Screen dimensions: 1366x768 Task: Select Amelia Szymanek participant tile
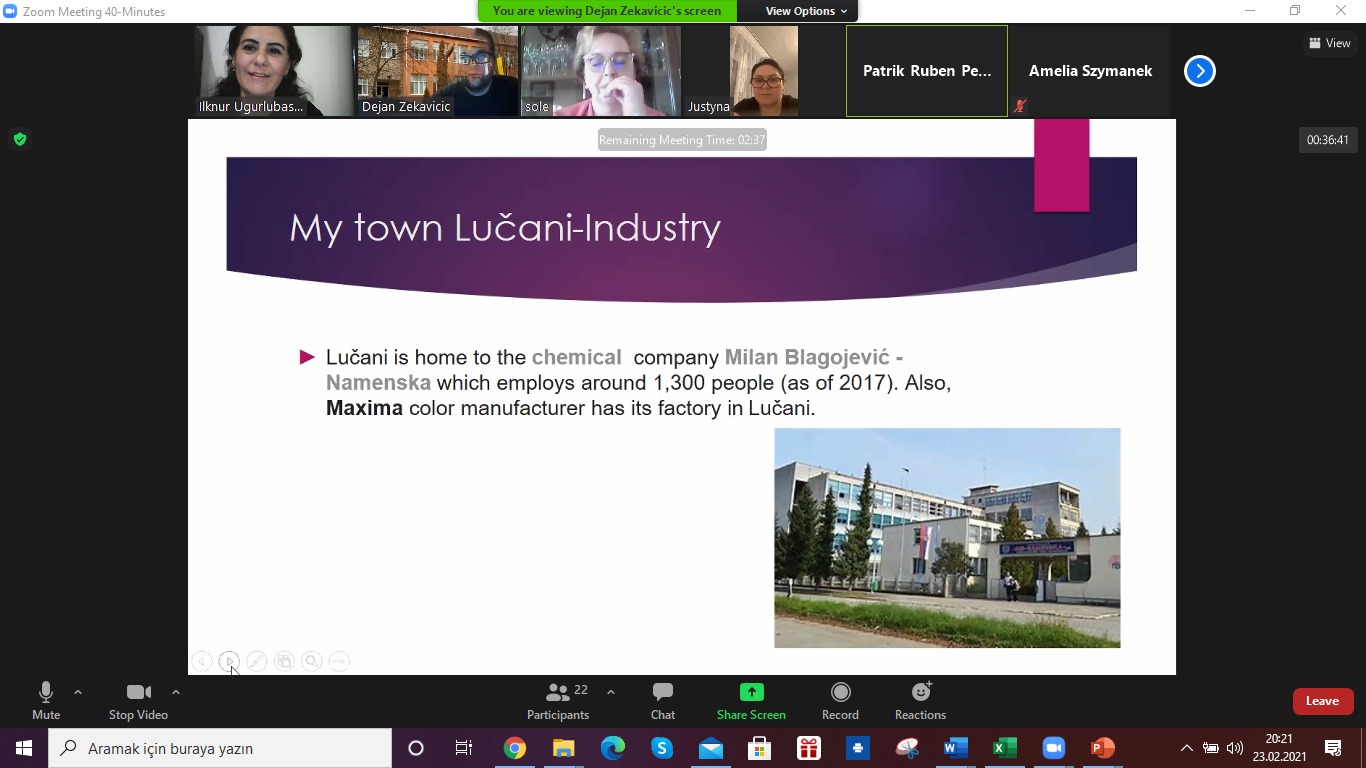[x=1090, y=71]
